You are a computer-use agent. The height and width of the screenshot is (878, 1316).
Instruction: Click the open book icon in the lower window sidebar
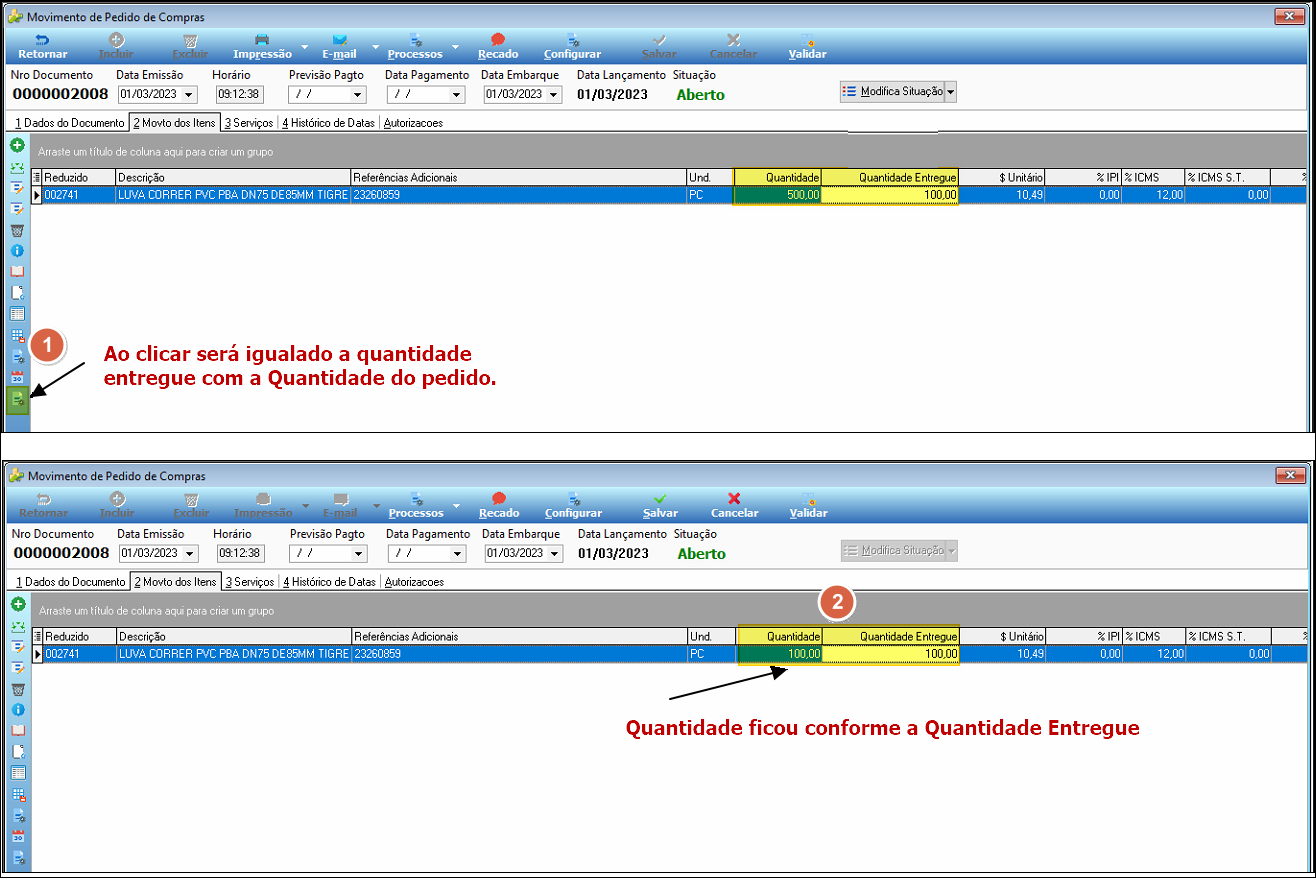point(17,730)
